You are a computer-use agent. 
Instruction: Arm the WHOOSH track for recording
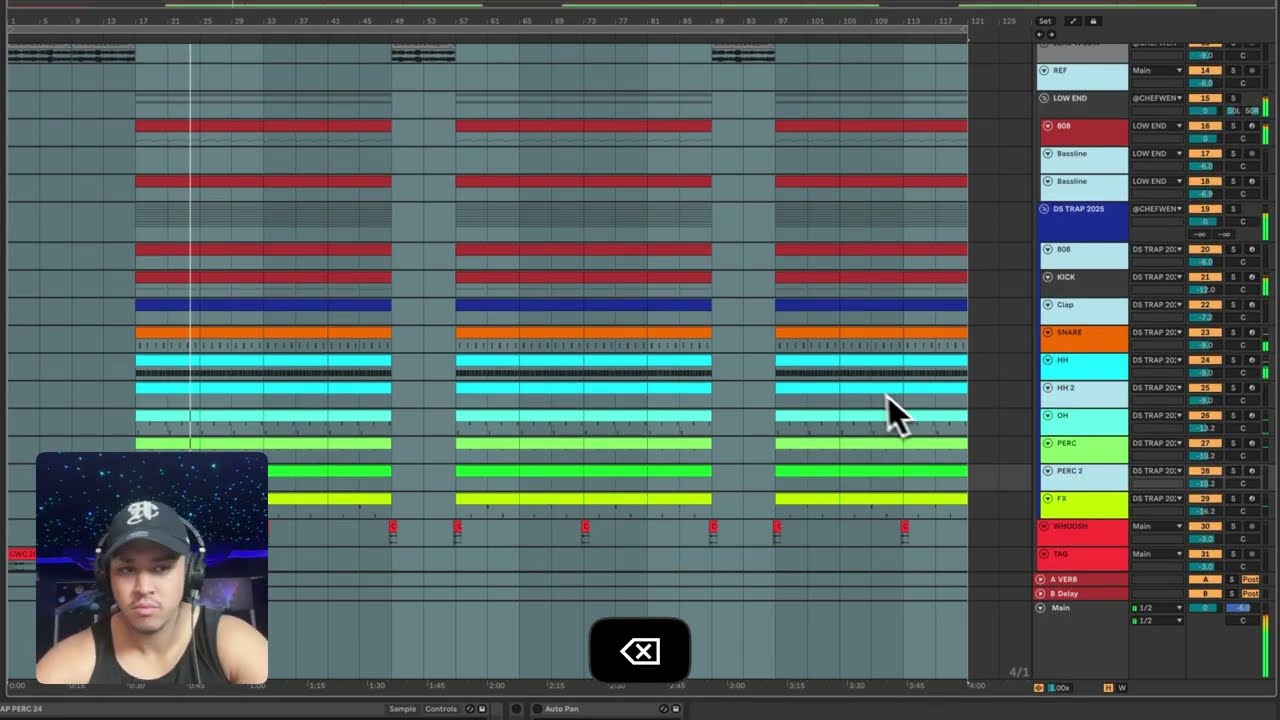[x=1251, y=526]
